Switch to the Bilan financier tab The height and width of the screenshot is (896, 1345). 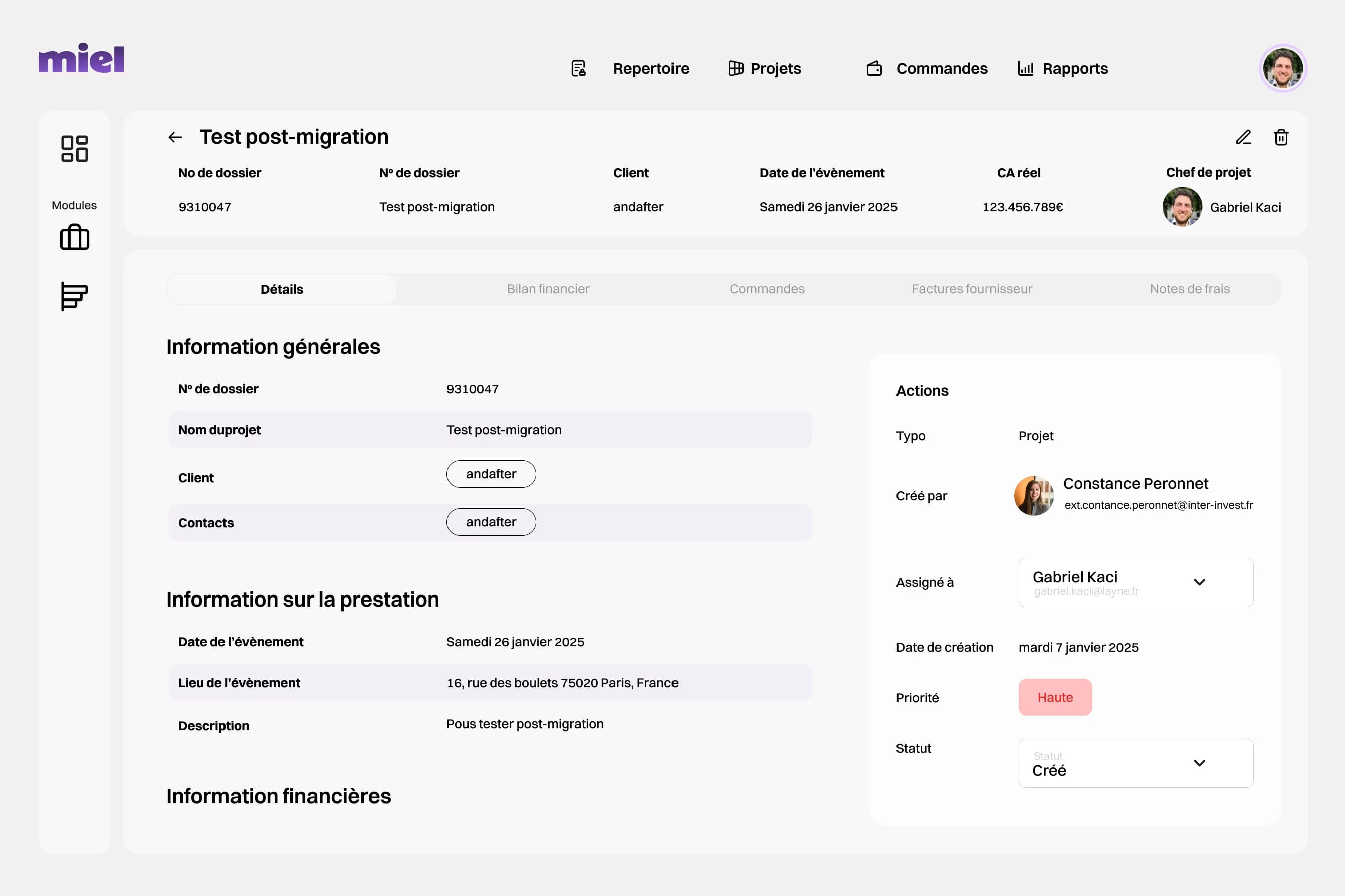[x=548, y=289]
